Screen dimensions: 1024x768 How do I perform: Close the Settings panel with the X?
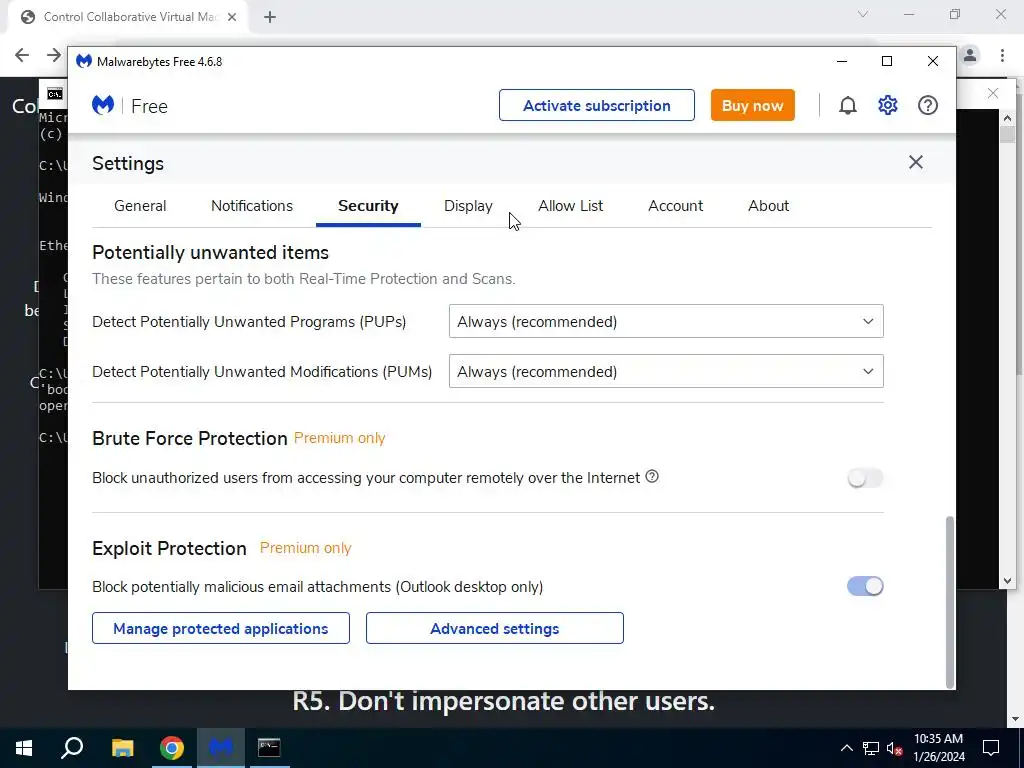(x=916, y=162)
